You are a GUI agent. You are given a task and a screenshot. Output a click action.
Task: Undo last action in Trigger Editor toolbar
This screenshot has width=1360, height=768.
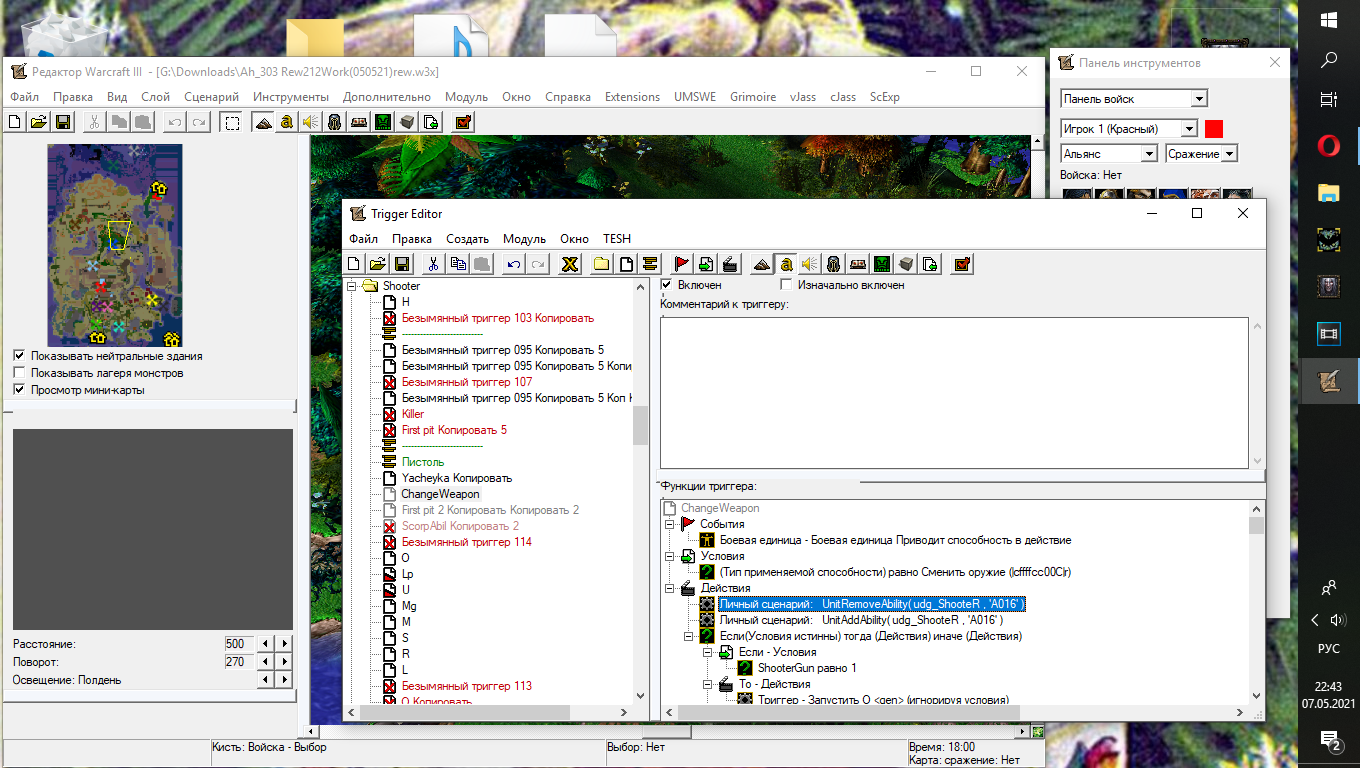coord(514,264)
